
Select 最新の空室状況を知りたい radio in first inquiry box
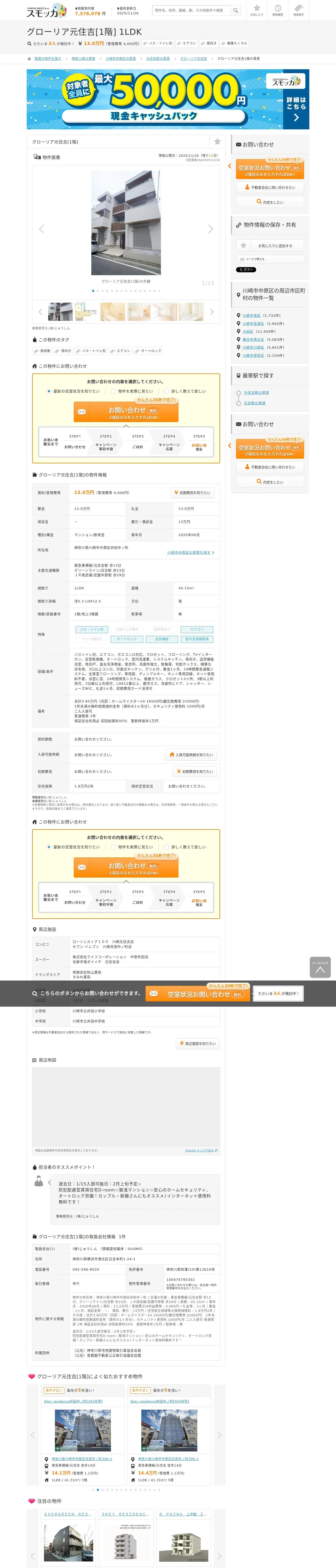pos(49,391)
